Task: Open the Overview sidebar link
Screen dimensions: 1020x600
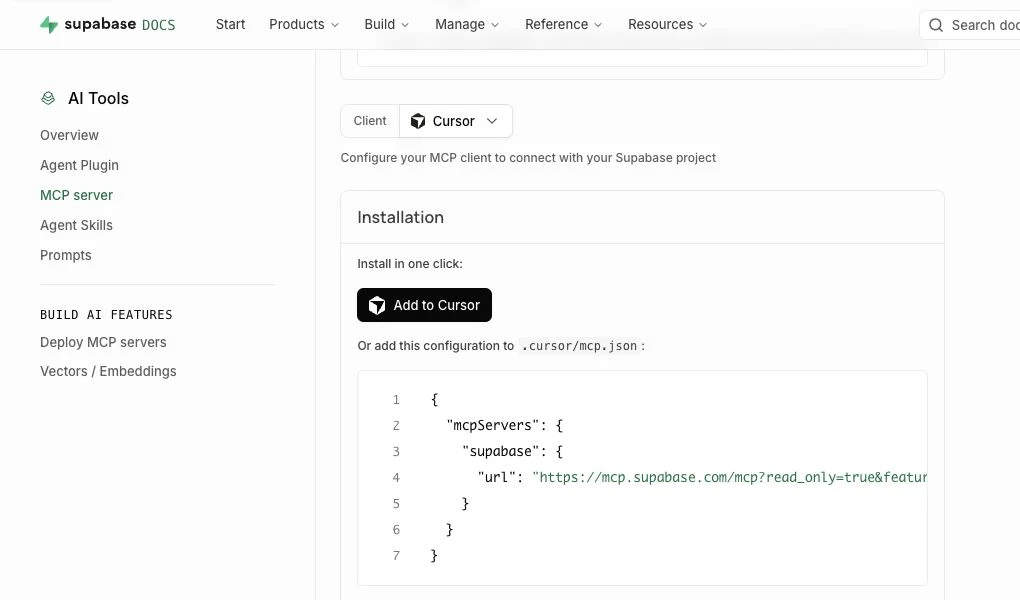Action: 69,135
